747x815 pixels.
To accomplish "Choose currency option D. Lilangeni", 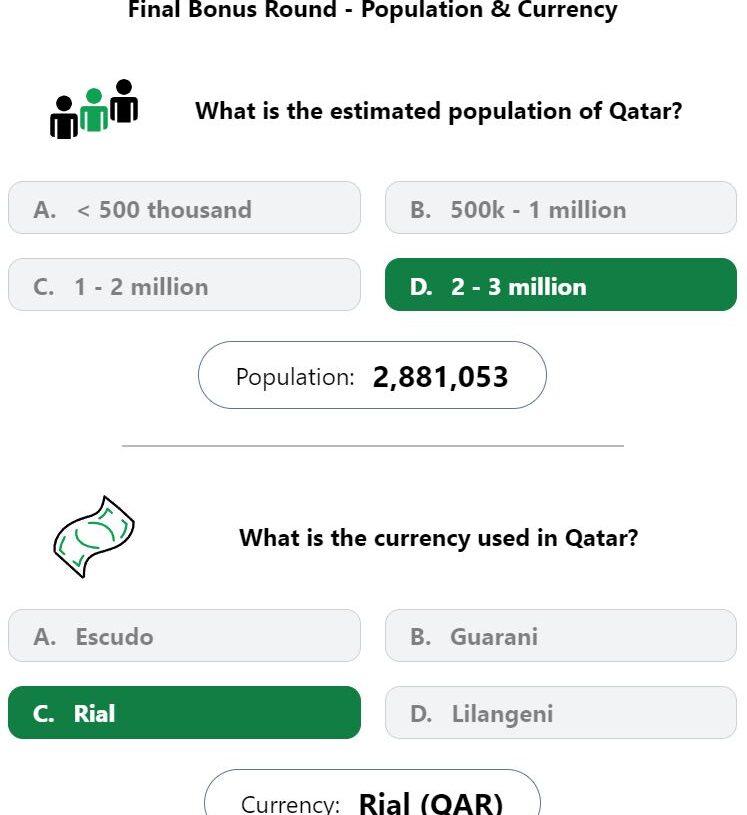I will [561, 713].
